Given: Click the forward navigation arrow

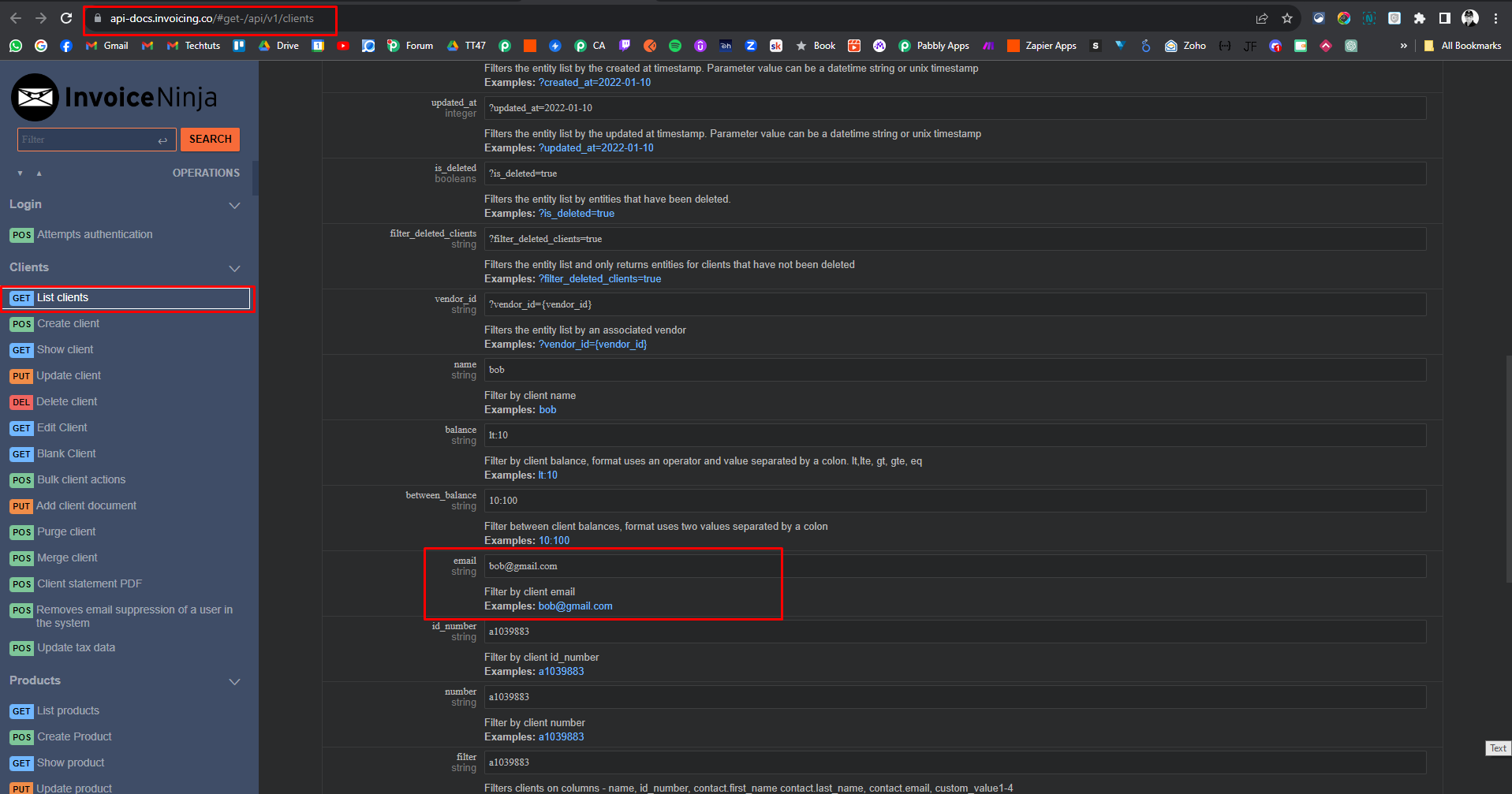Looking at the screenshot, I should [x=41, y=18].
